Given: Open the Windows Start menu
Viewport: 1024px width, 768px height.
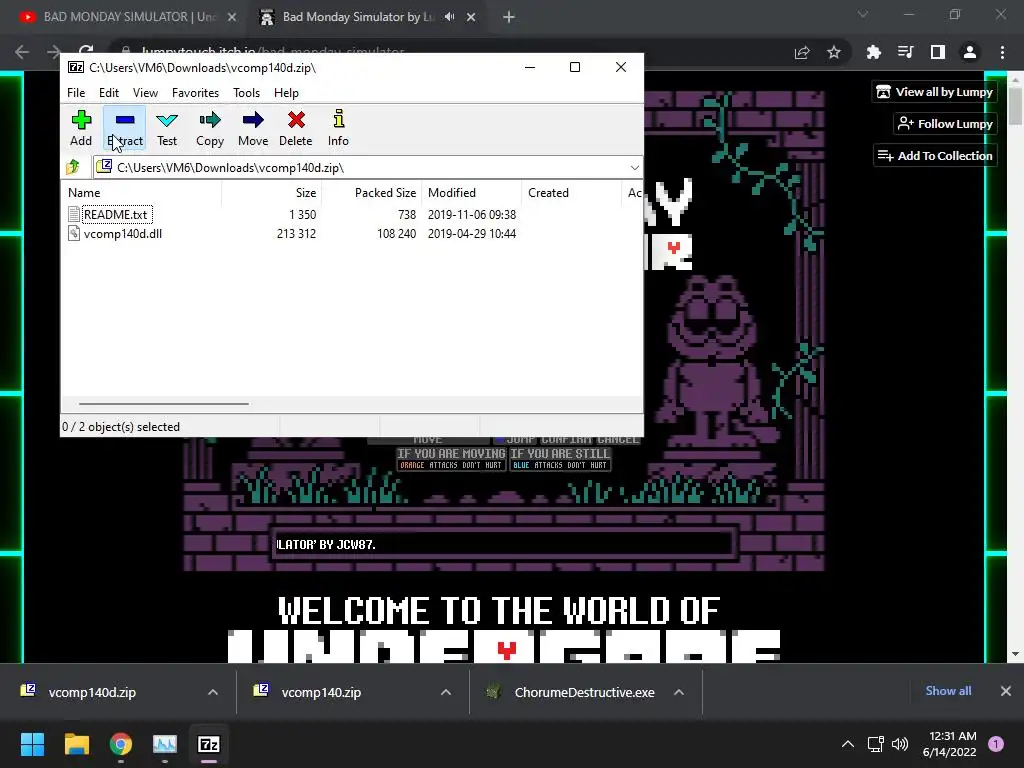Looking at the screenshot, I should (32, 744).
